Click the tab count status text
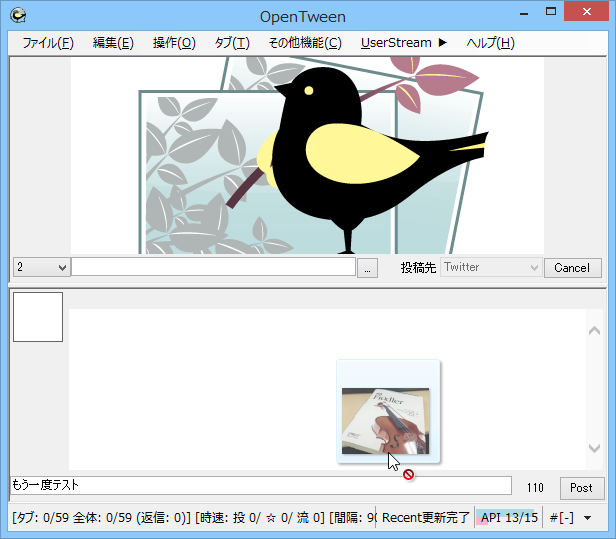Viewport: 616px width, 539px height. pyautogui.click(x=192, y=518)
